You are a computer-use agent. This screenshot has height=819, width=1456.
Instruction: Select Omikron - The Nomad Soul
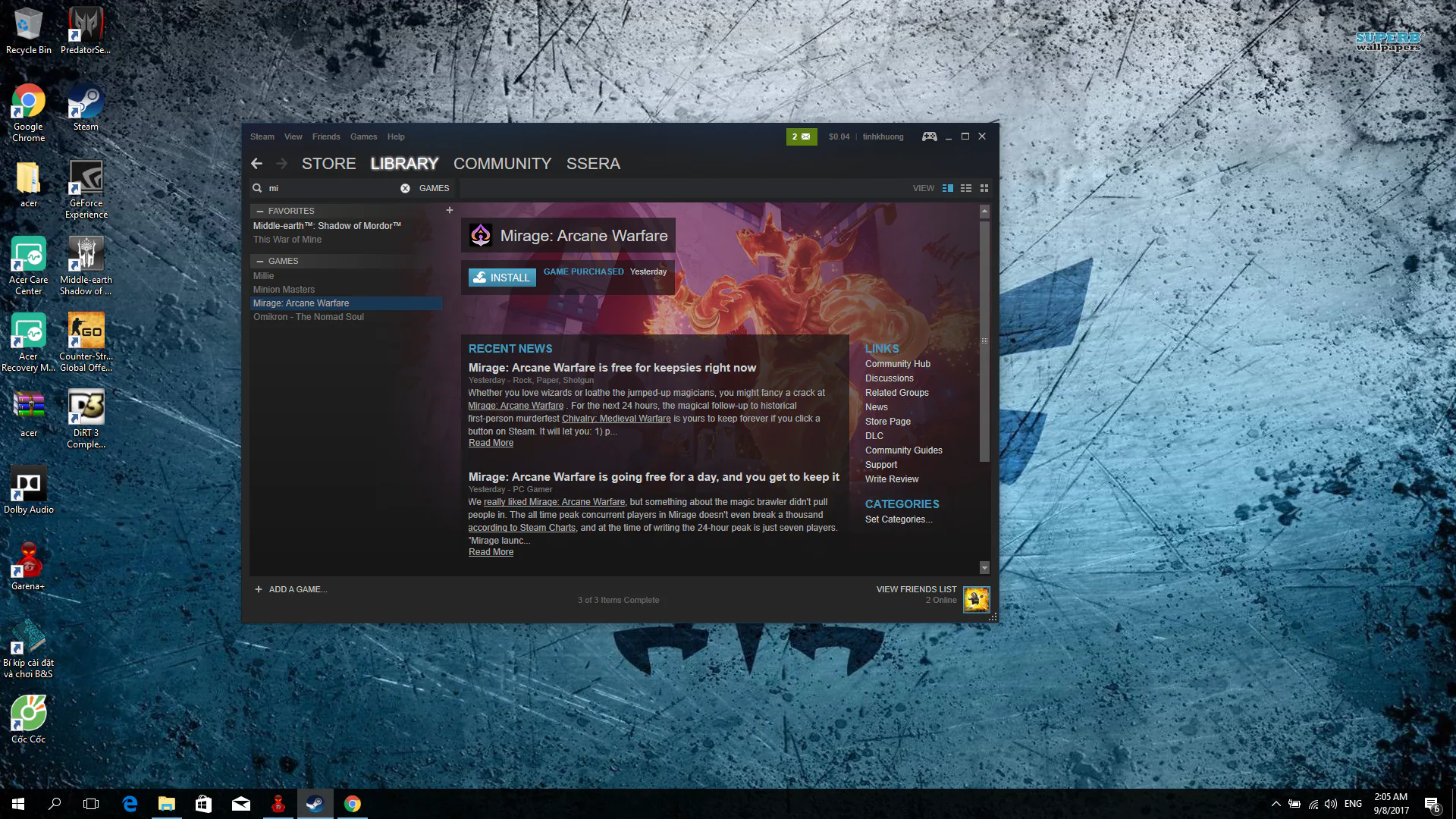click(309, 317)
